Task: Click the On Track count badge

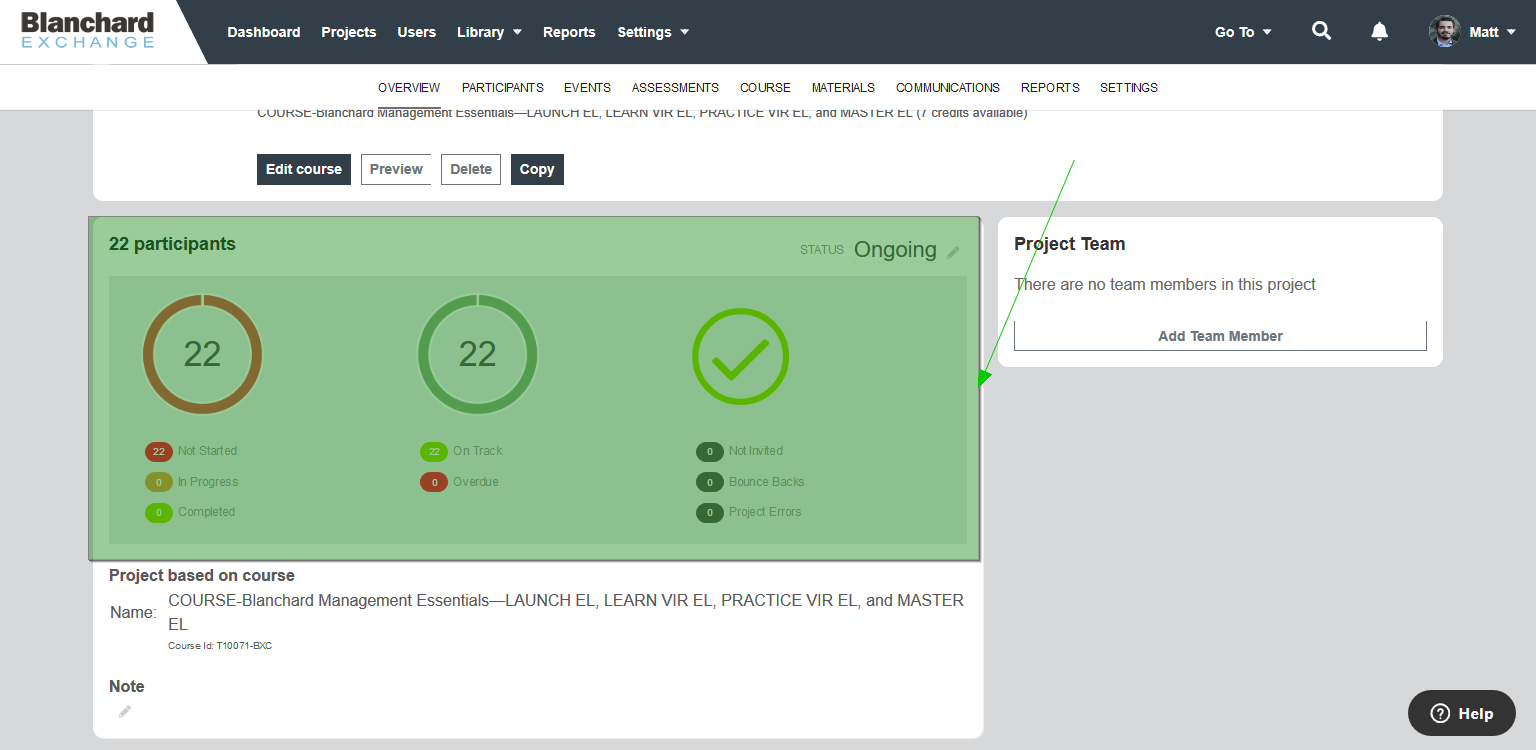Action: point(434,451)
